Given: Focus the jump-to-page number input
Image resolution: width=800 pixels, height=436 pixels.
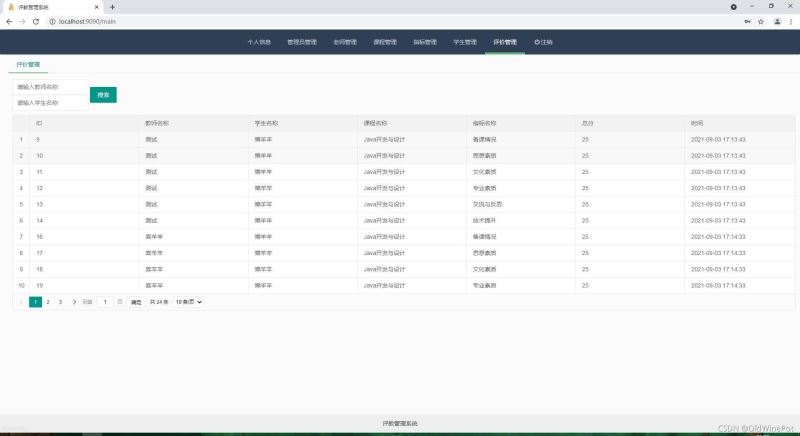Looking at the screenshot, I should [105, 302].
